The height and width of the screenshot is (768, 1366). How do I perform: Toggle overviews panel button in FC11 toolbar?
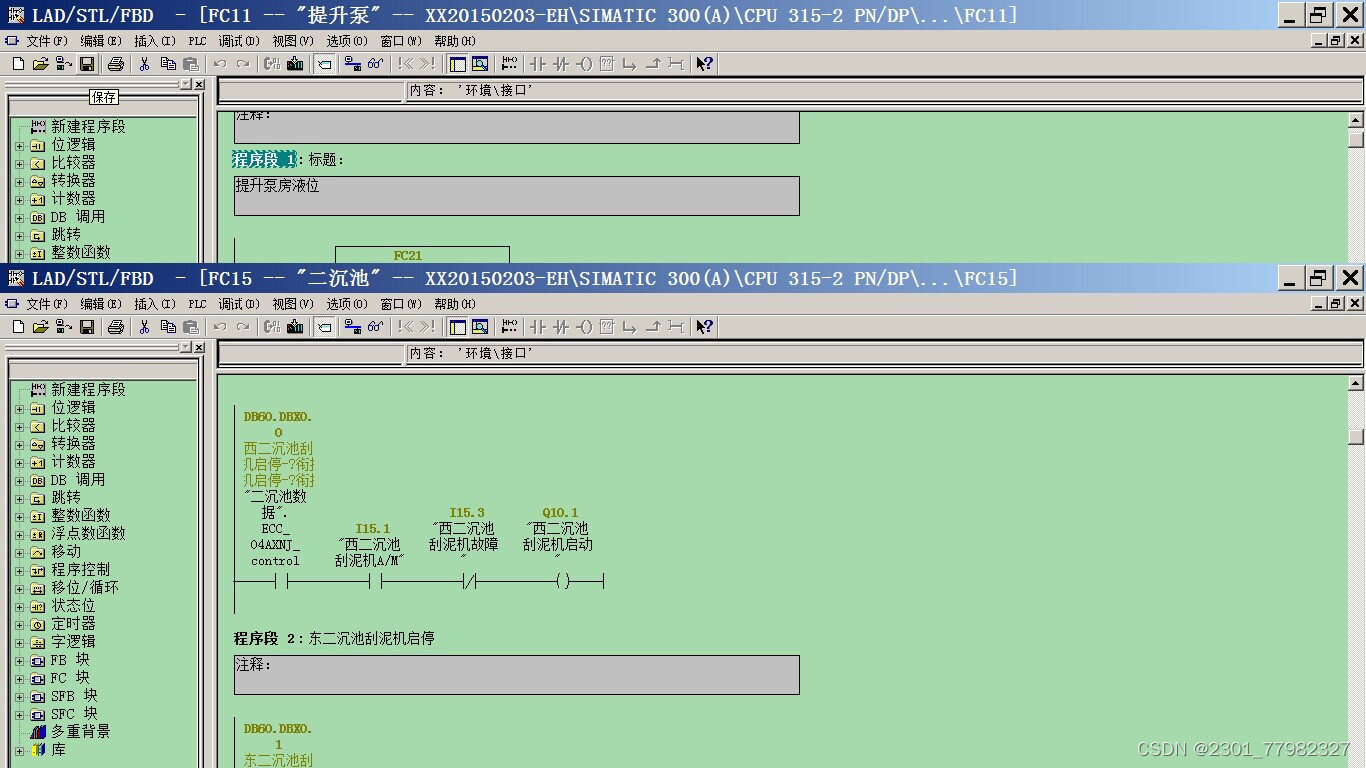[458, 64]
